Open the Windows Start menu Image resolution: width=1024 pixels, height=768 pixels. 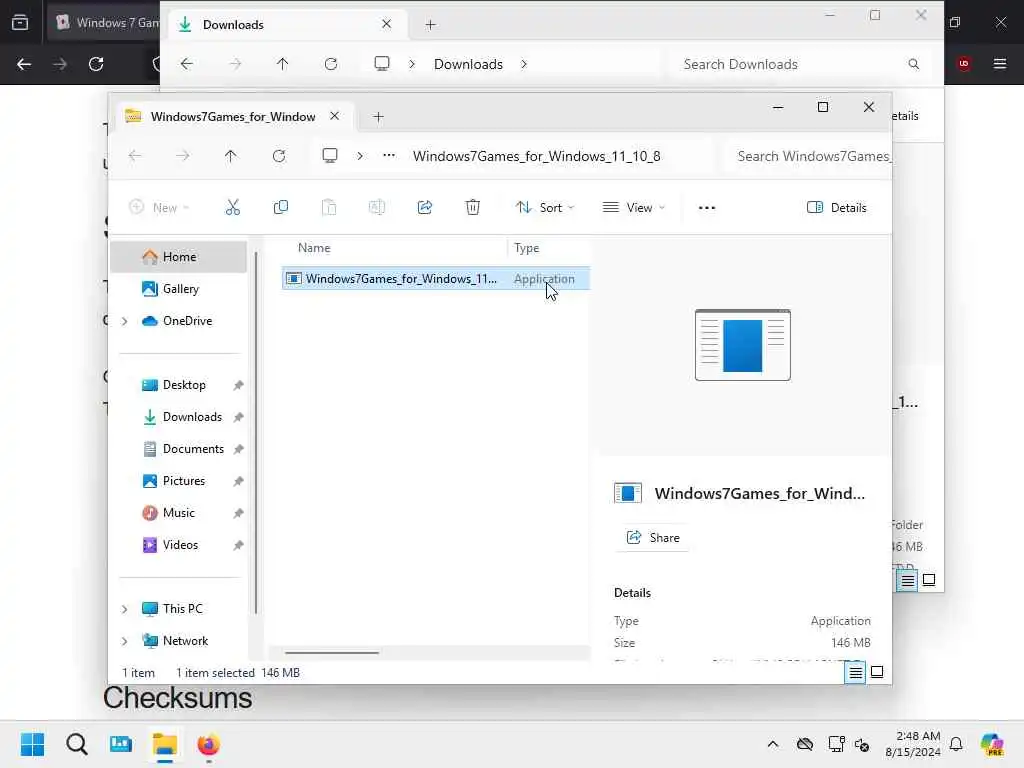32,744
